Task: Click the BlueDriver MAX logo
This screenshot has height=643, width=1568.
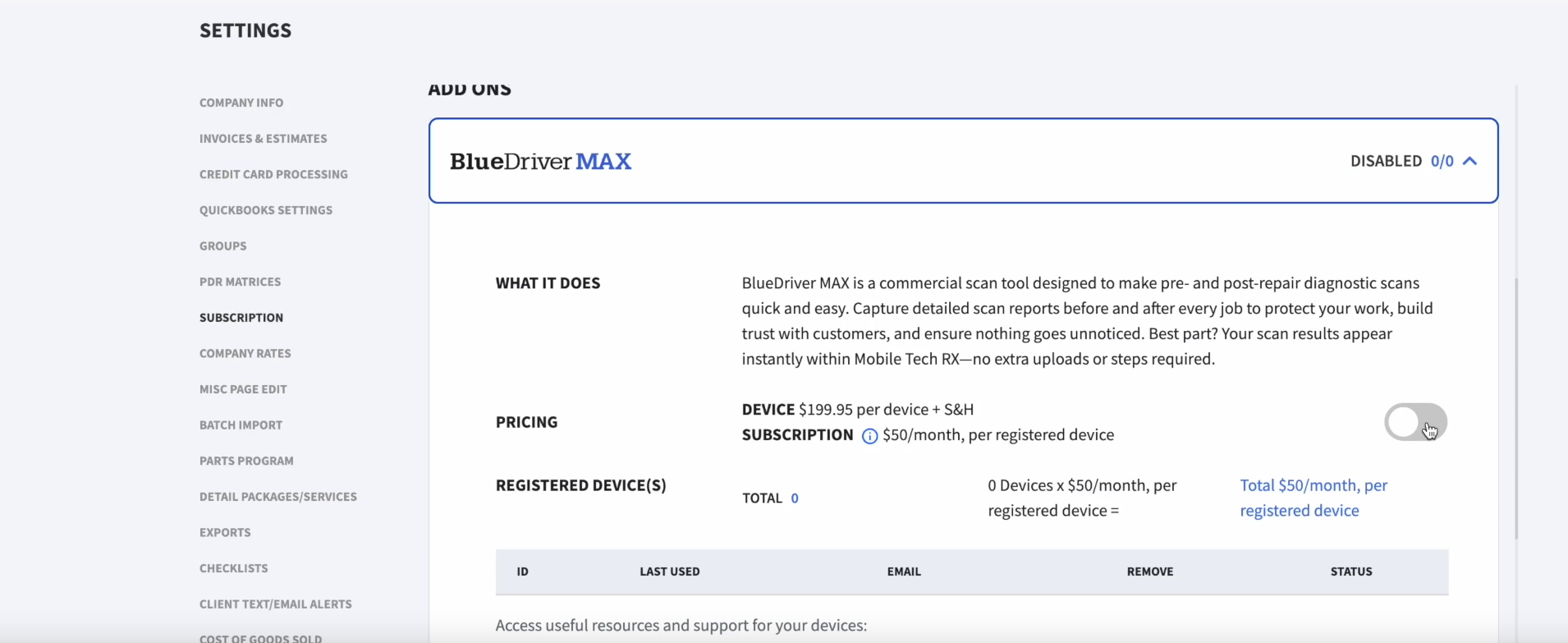Action: (x=540, y=161)
